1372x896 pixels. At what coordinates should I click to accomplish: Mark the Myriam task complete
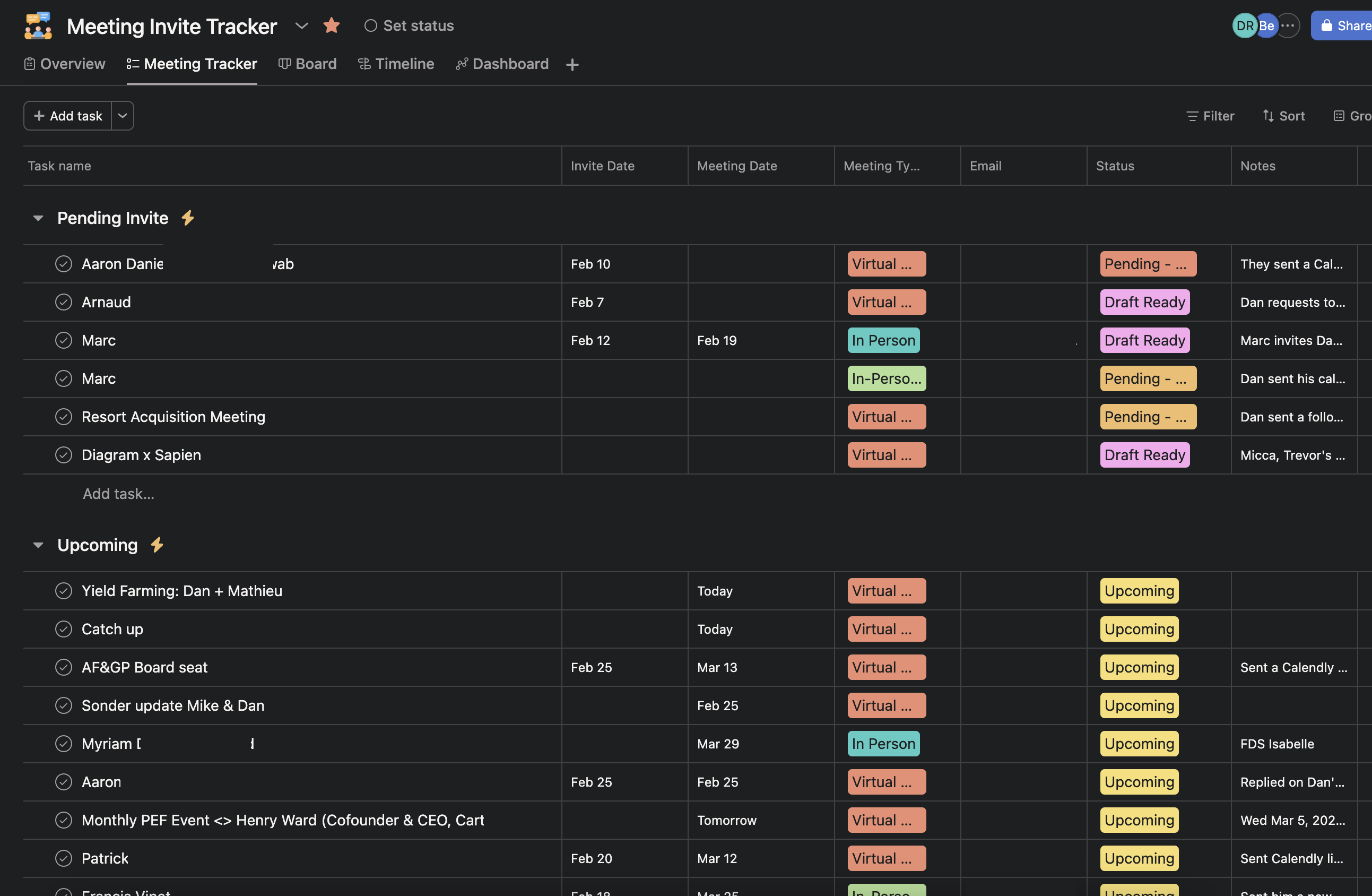[x=64, y=744]
